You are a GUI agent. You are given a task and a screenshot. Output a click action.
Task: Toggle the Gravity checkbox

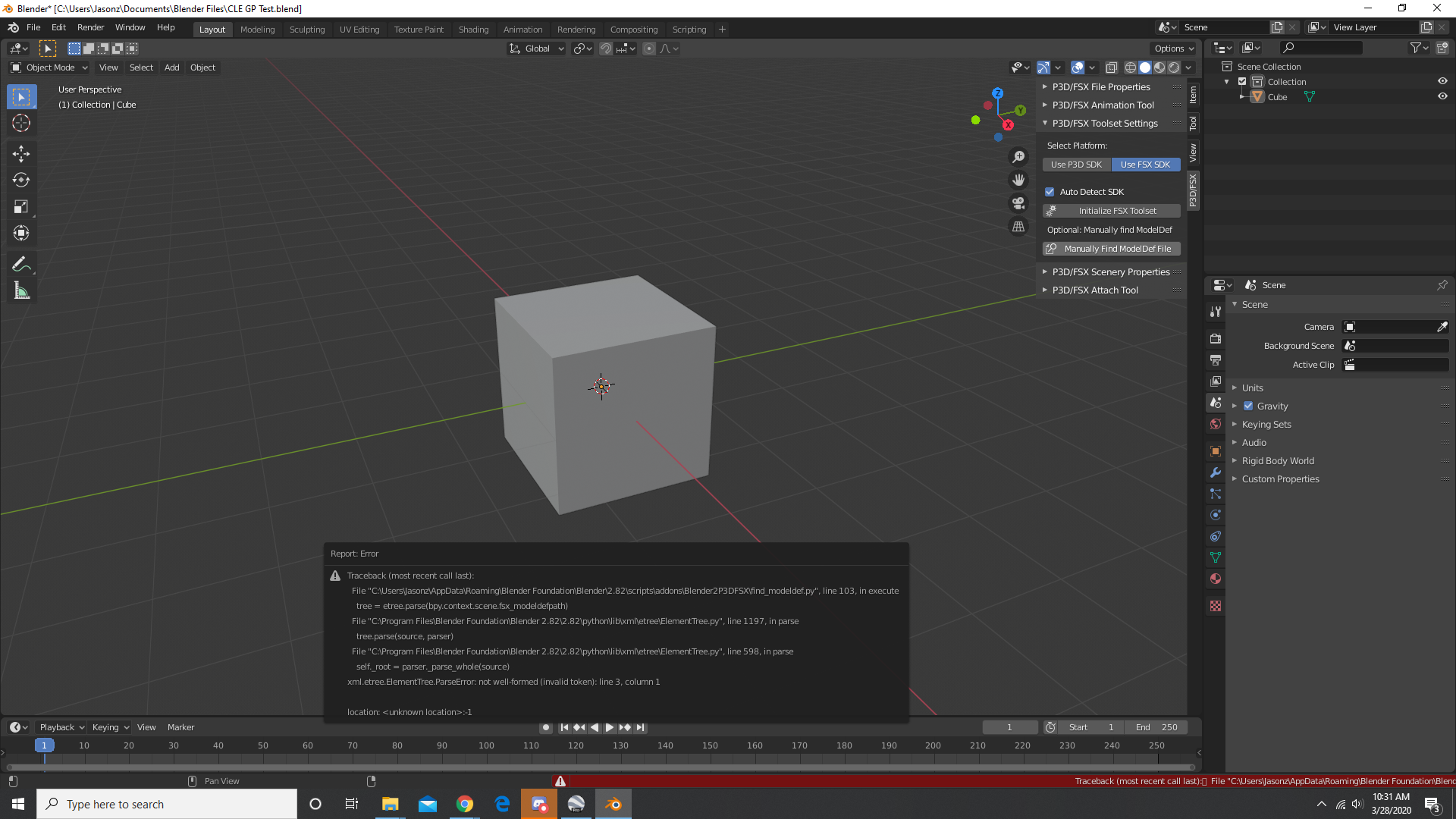coord(1248,406)
